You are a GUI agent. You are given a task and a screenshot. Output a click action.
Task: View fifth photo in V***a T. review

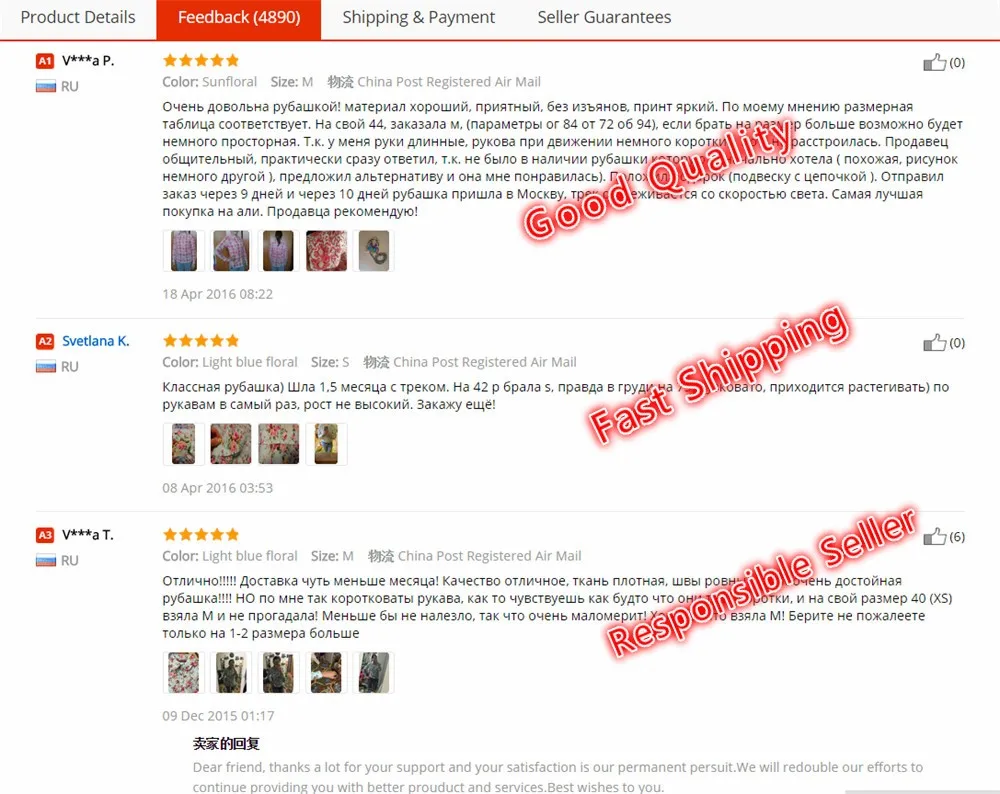(374, 672)
